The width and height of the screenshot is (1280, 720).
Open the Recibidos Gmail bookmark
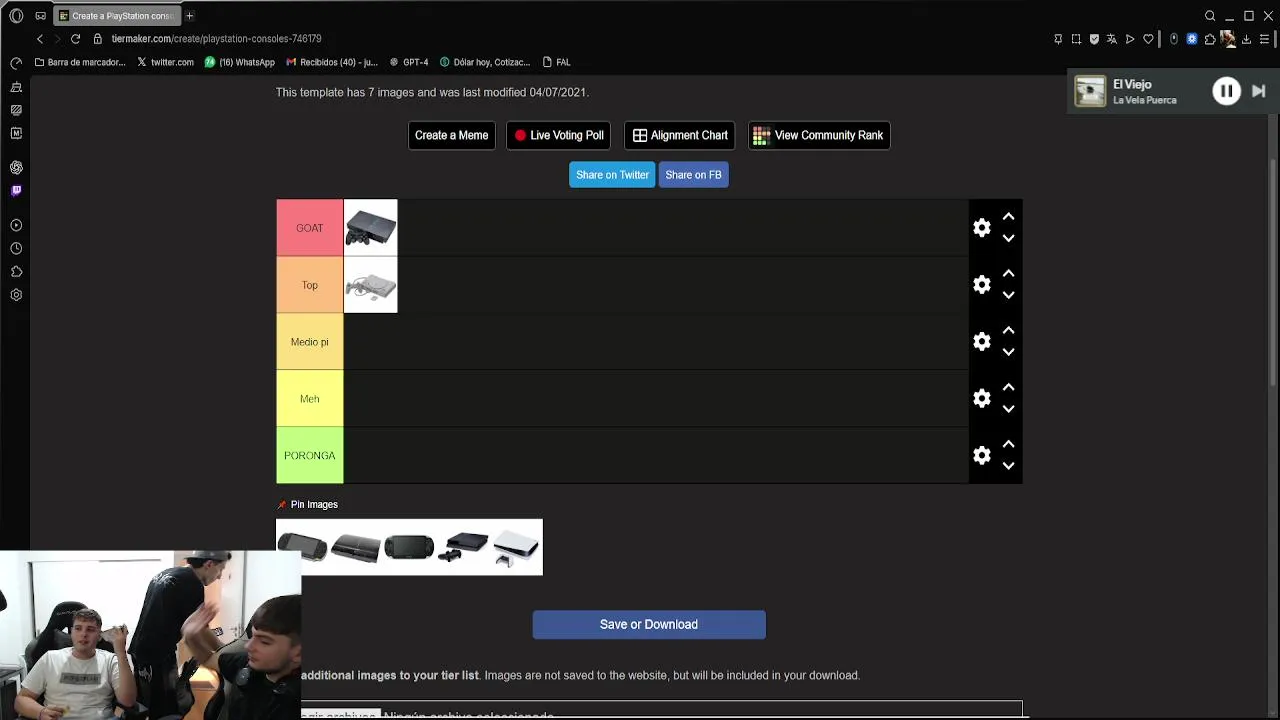click(x=332, y=62)
